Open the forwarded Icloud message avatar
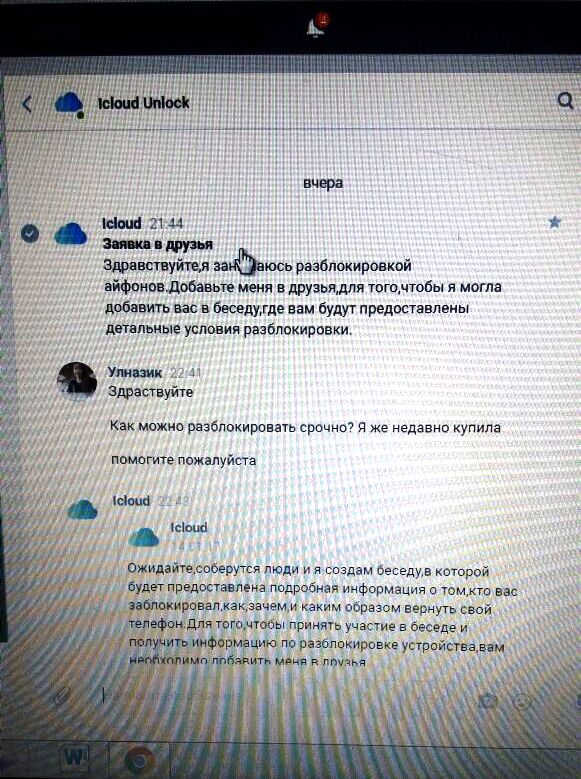 tap(143, 537)
